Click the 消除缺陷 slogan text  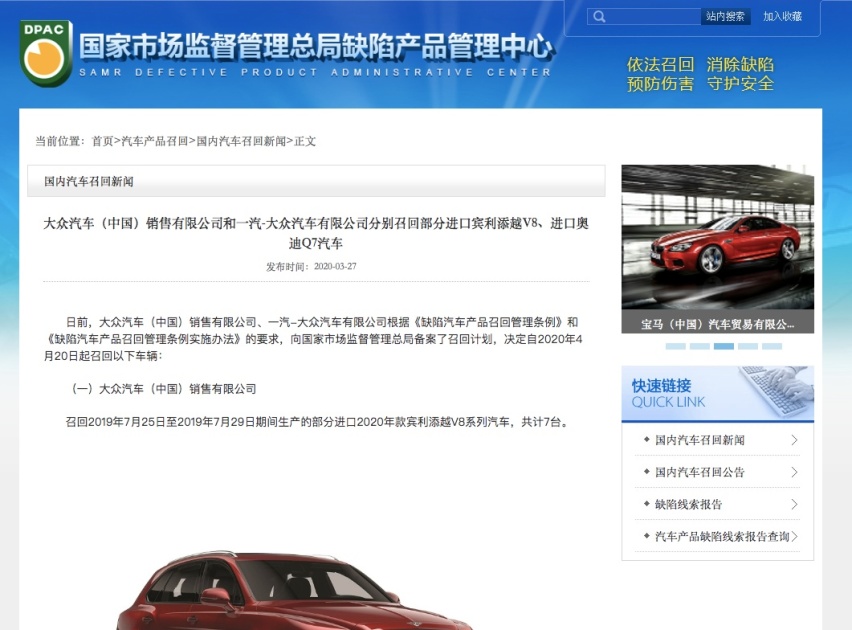tap(740, 65)
